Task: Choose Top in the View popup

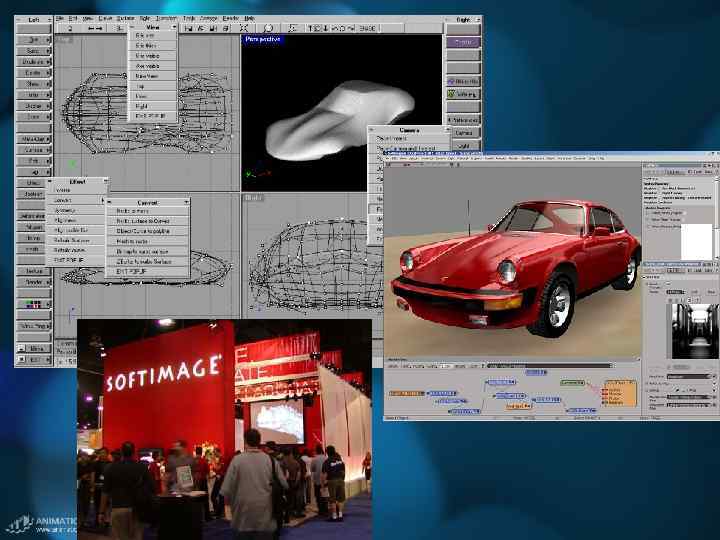Action: [152, 86]
